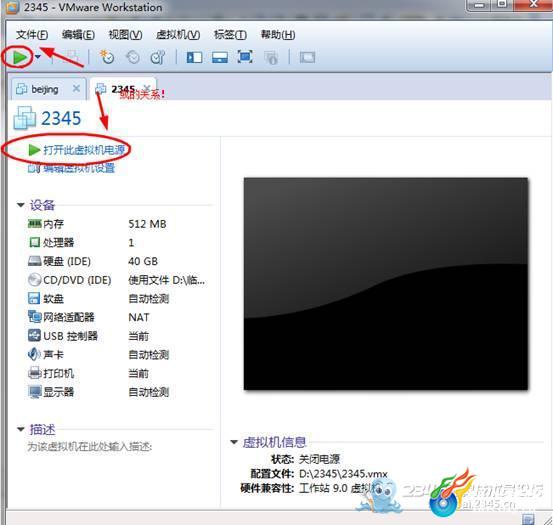
Task: Select the USB 控制器 device row
Action: point(116,336)
